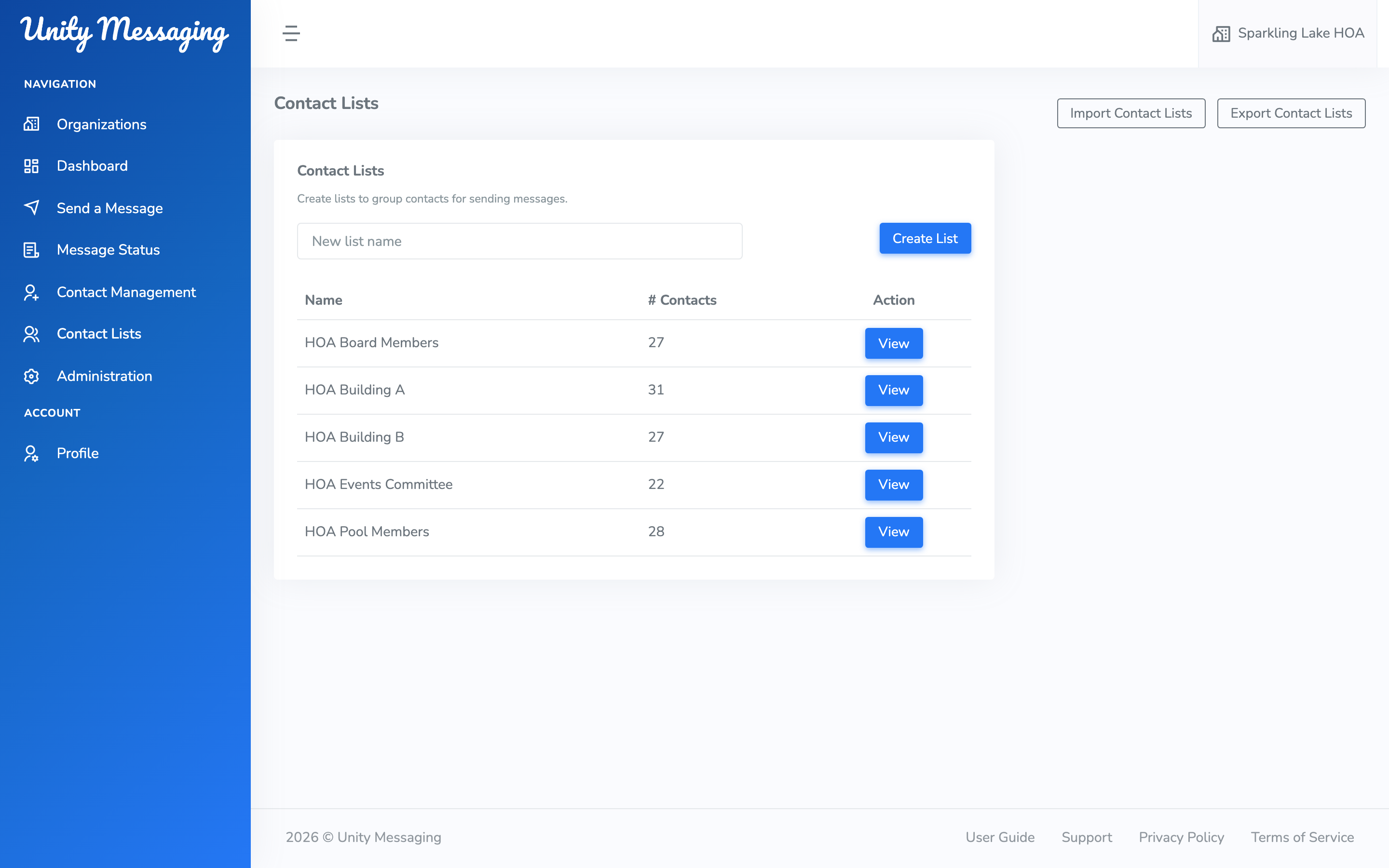The image size is (1389, 868).
Task: Click the 28 contacts count for Pool Members
Action: click(656, 531)
